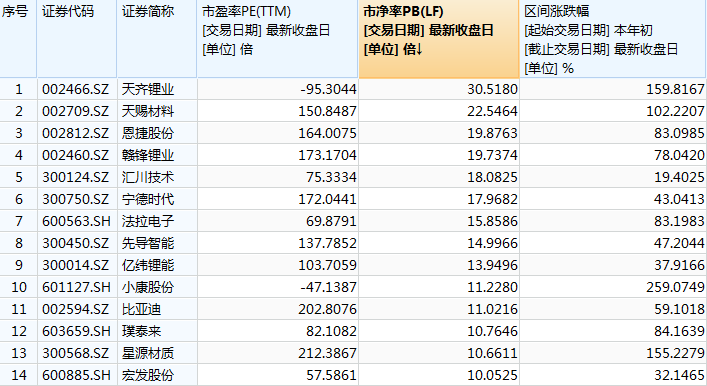The height and width of the screenshot is (386, 707).
Task: Select stock code 300568.SZ
Action: tap(76, 354)
